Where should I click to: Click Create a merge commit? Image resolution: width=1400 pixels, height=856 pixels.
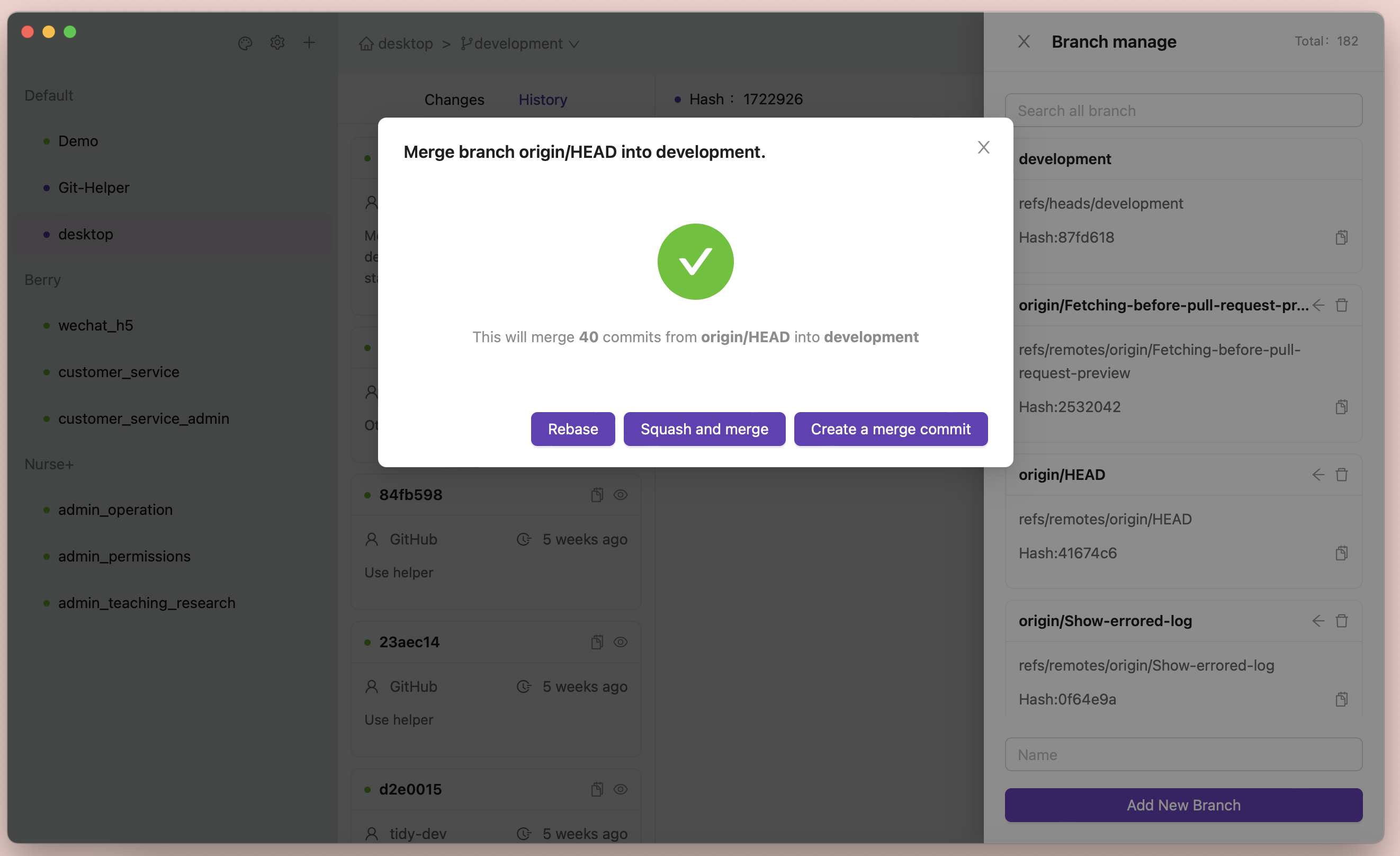point(890,429)
